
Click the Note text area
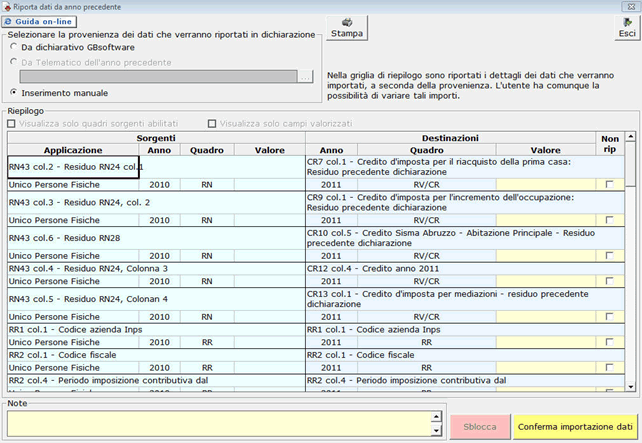point(219,424)
